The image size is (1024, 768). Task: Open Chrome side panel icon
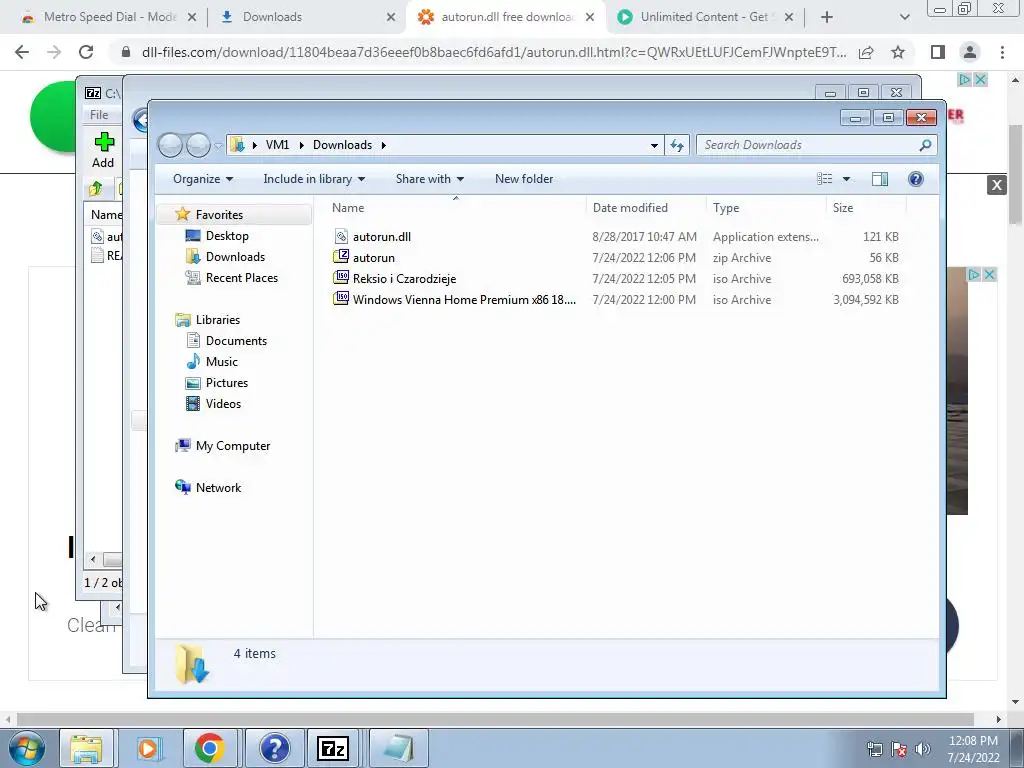click(x=937, y=52)
